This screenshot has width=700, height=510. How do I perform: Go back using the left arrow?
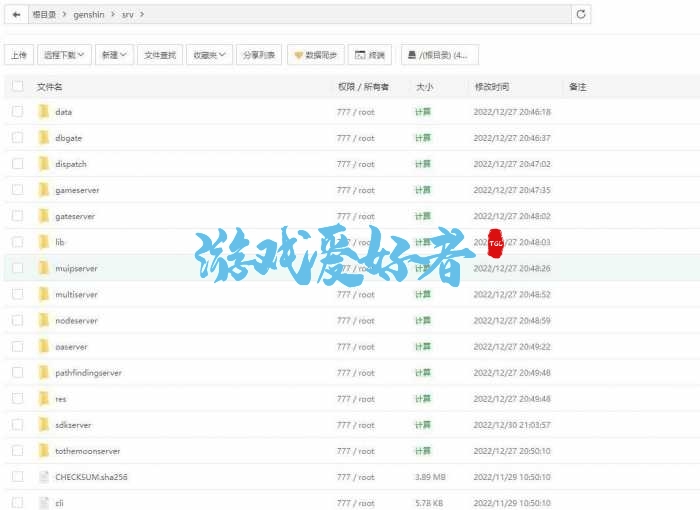point(17,15)
